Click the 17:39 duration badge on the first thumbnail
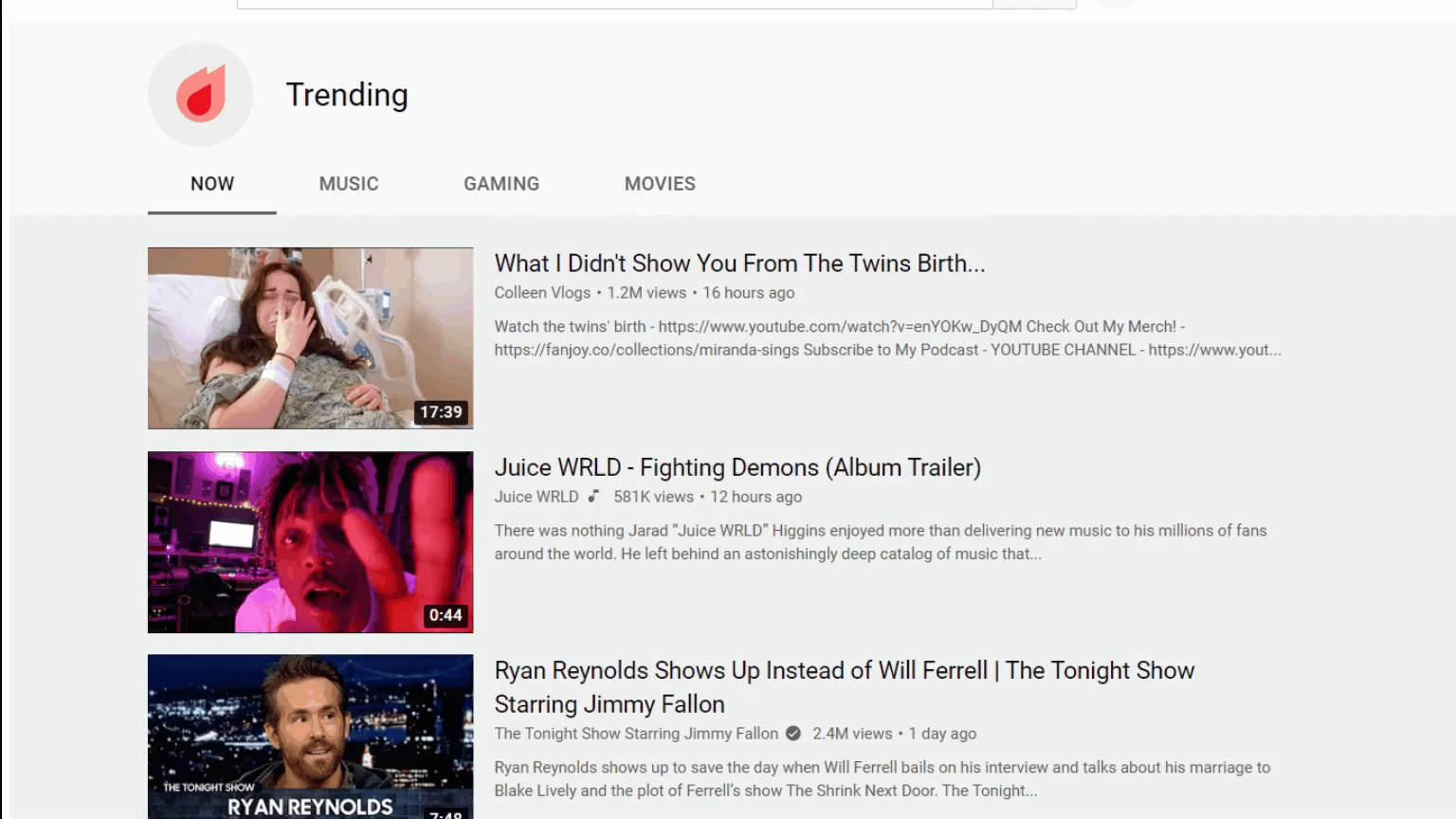The height and width of the screenshot is (819, 1456). click(x=442, y=411)
